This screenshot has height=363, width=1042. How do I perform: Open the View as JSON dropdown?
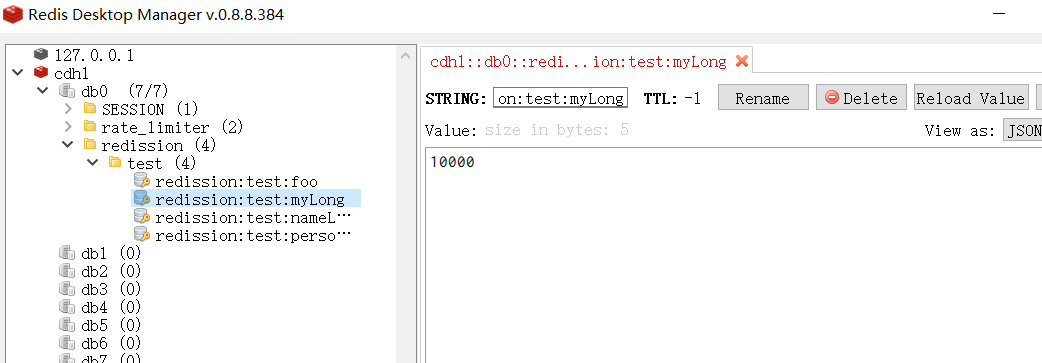tap(1023, 130)
